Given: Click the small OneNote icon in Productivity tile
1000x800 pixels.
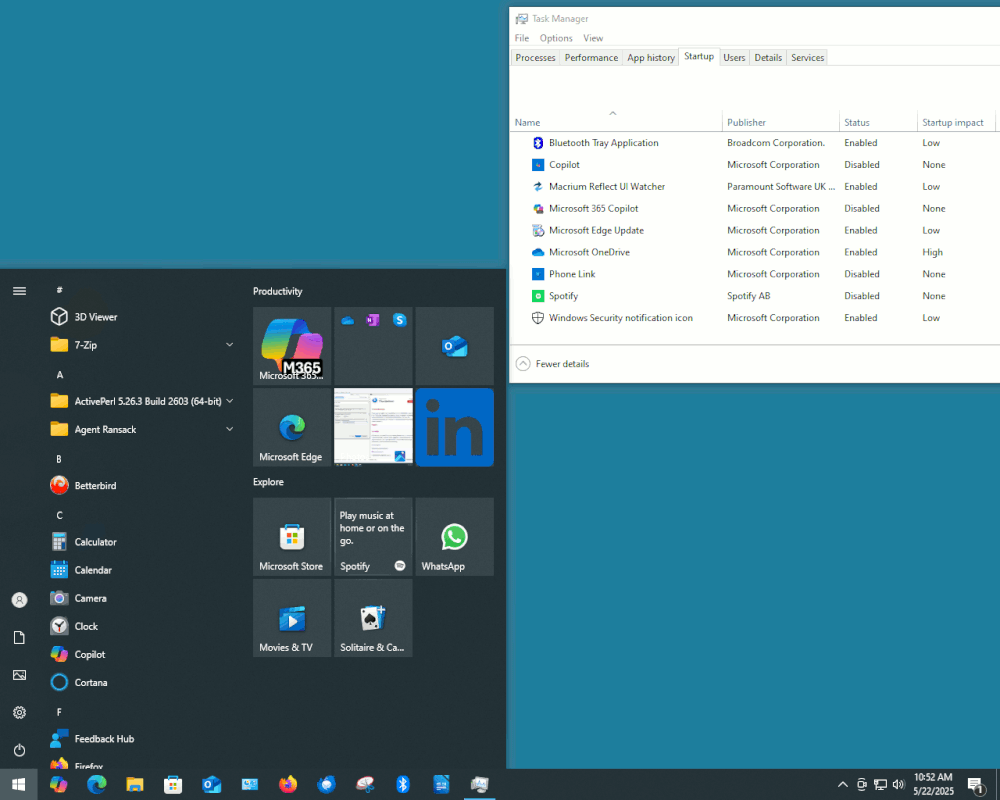Looking at the screenshot, I should click(373, 320).
